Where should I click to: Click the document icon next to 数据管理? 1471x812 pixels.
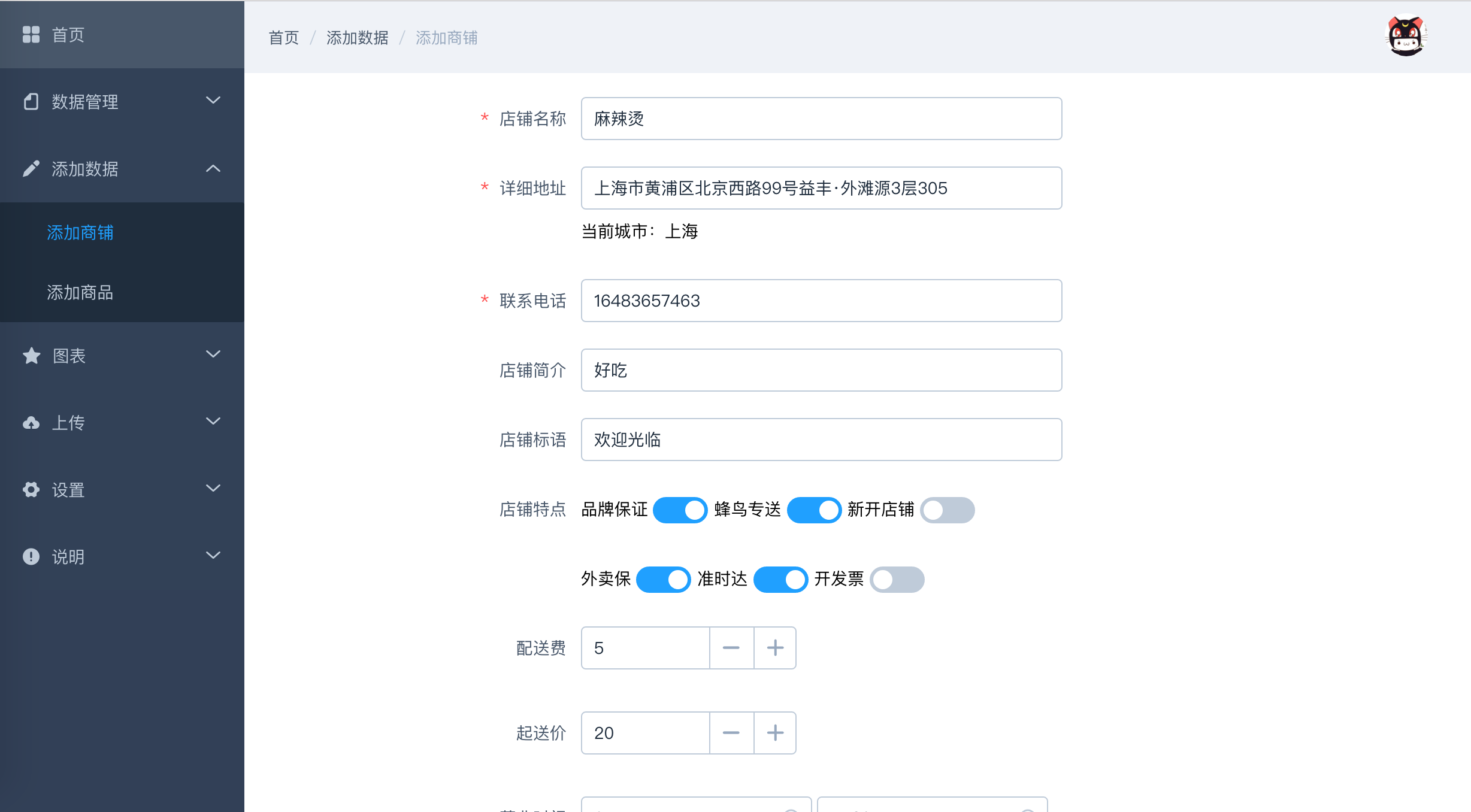point(31,102)
